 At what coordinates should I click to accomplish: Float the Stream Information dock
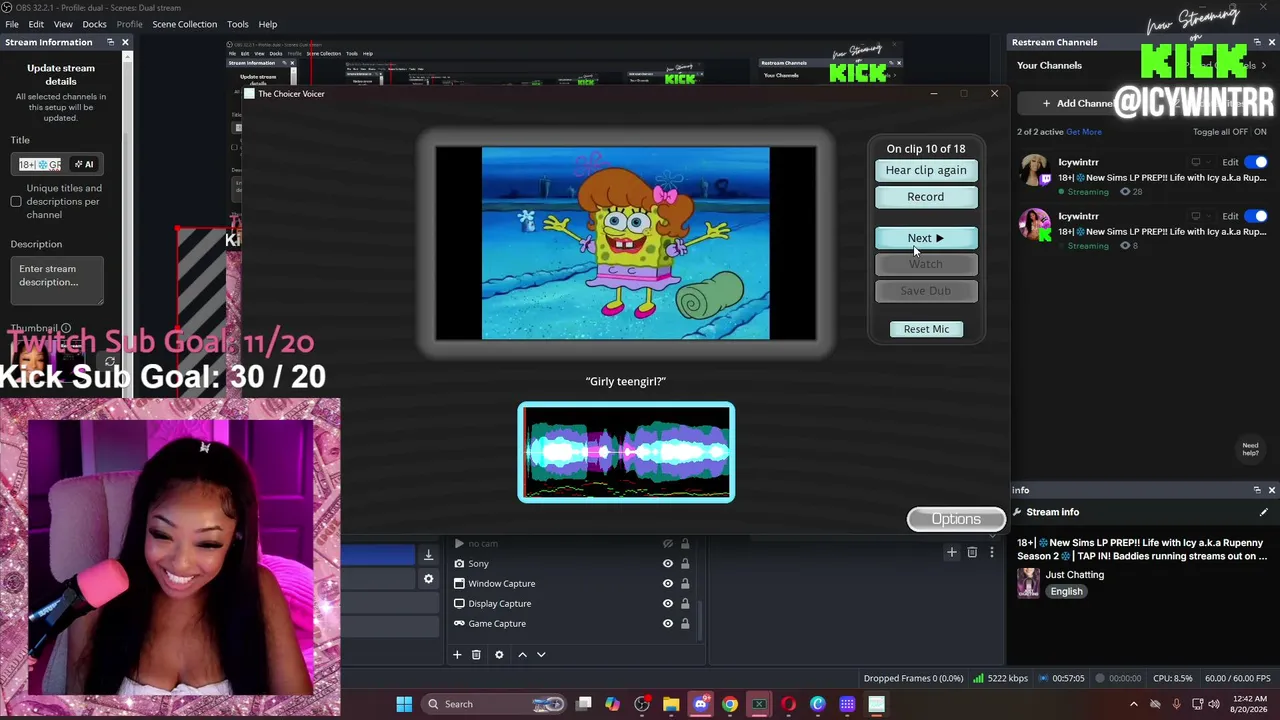coord(110,42)
